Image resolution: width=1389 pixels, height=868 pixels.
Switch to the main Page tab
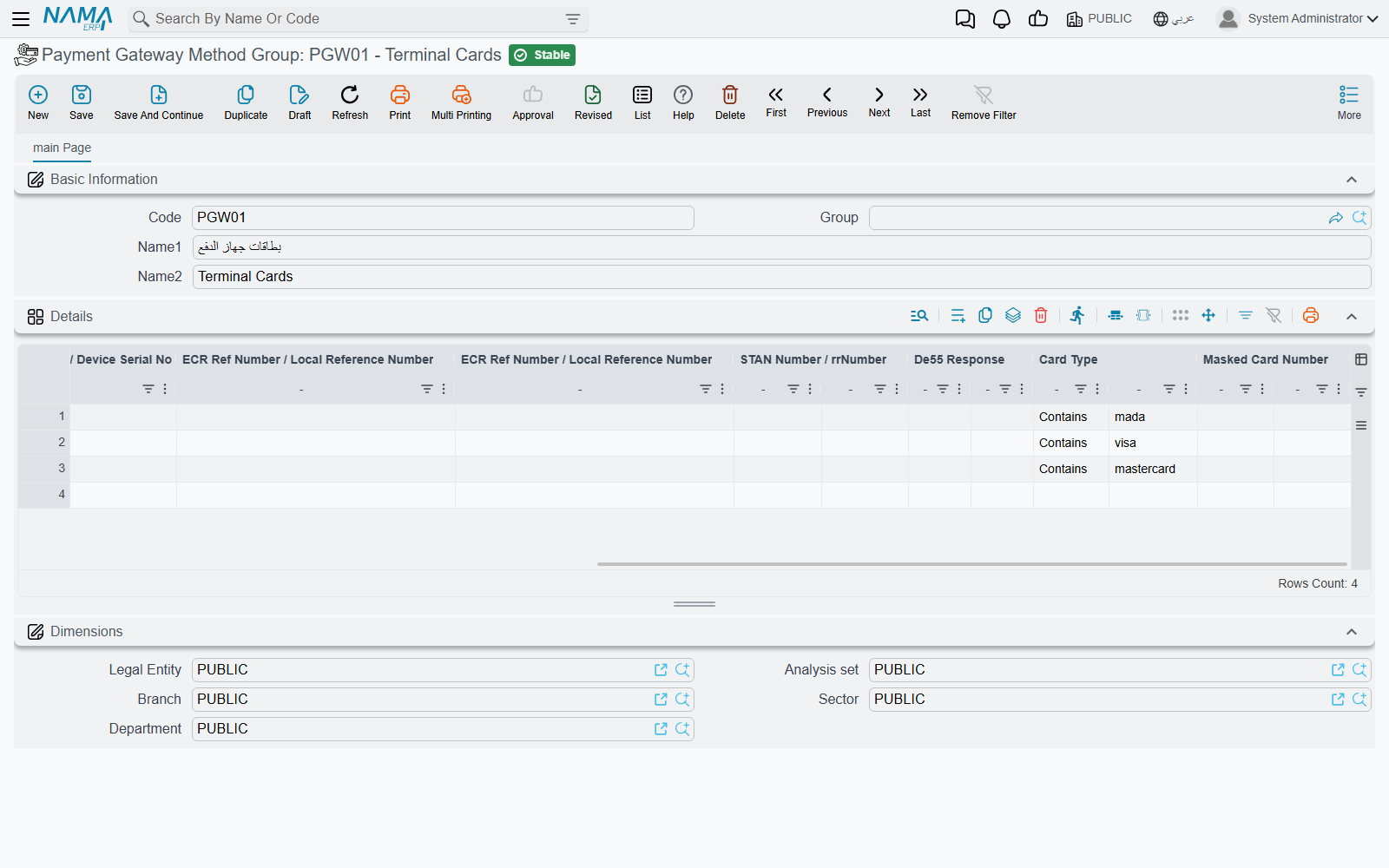click(62, 148)
